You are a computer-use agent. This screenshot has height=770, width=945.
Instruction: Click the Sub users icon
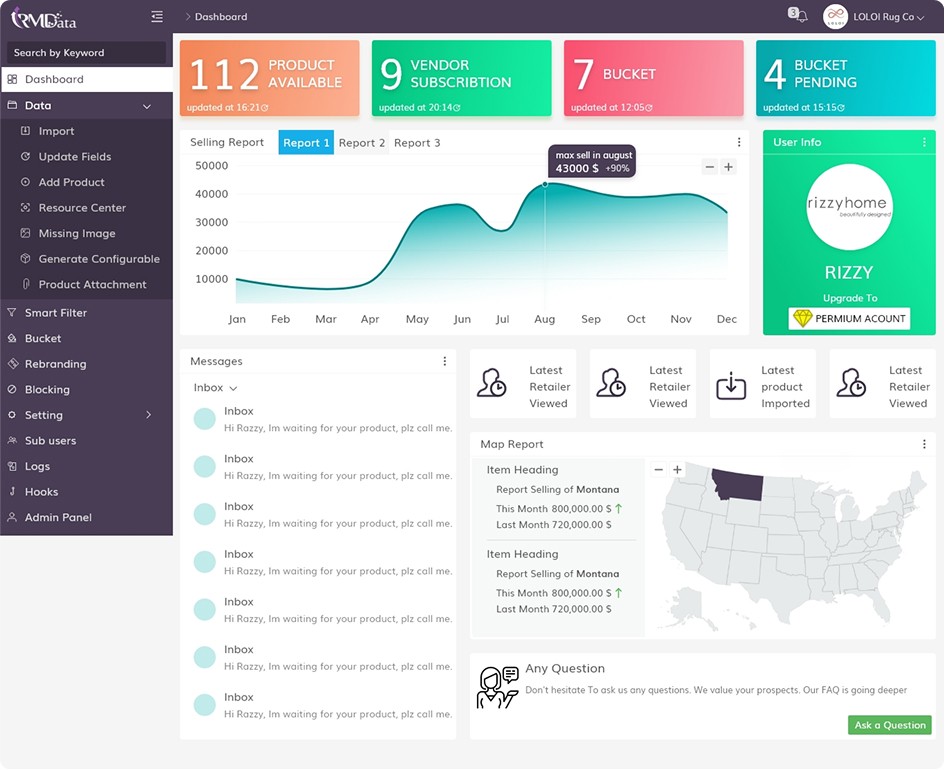11,440
